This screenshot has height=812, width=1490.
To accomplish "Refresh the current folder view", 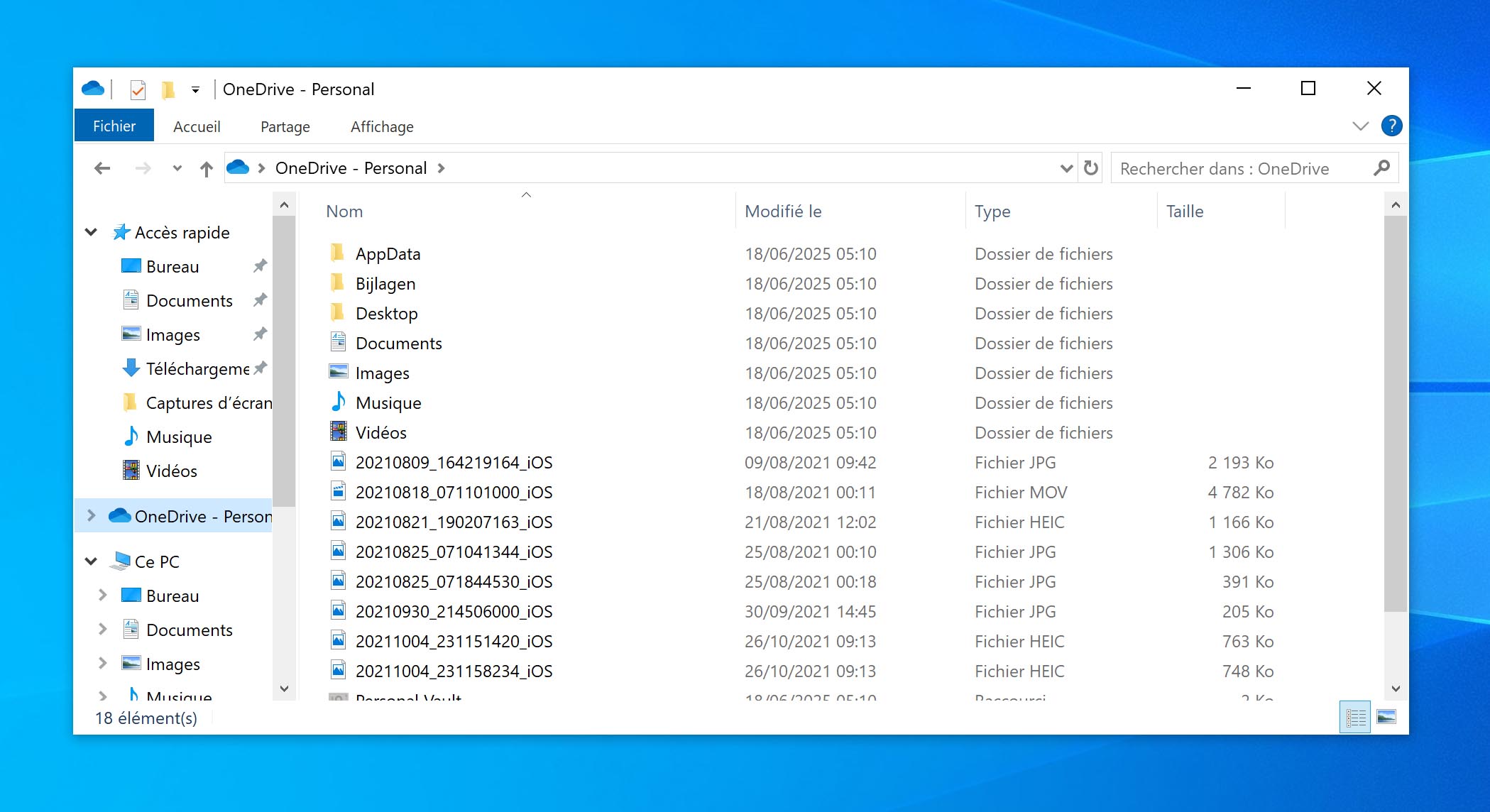I will (1091, 168).
